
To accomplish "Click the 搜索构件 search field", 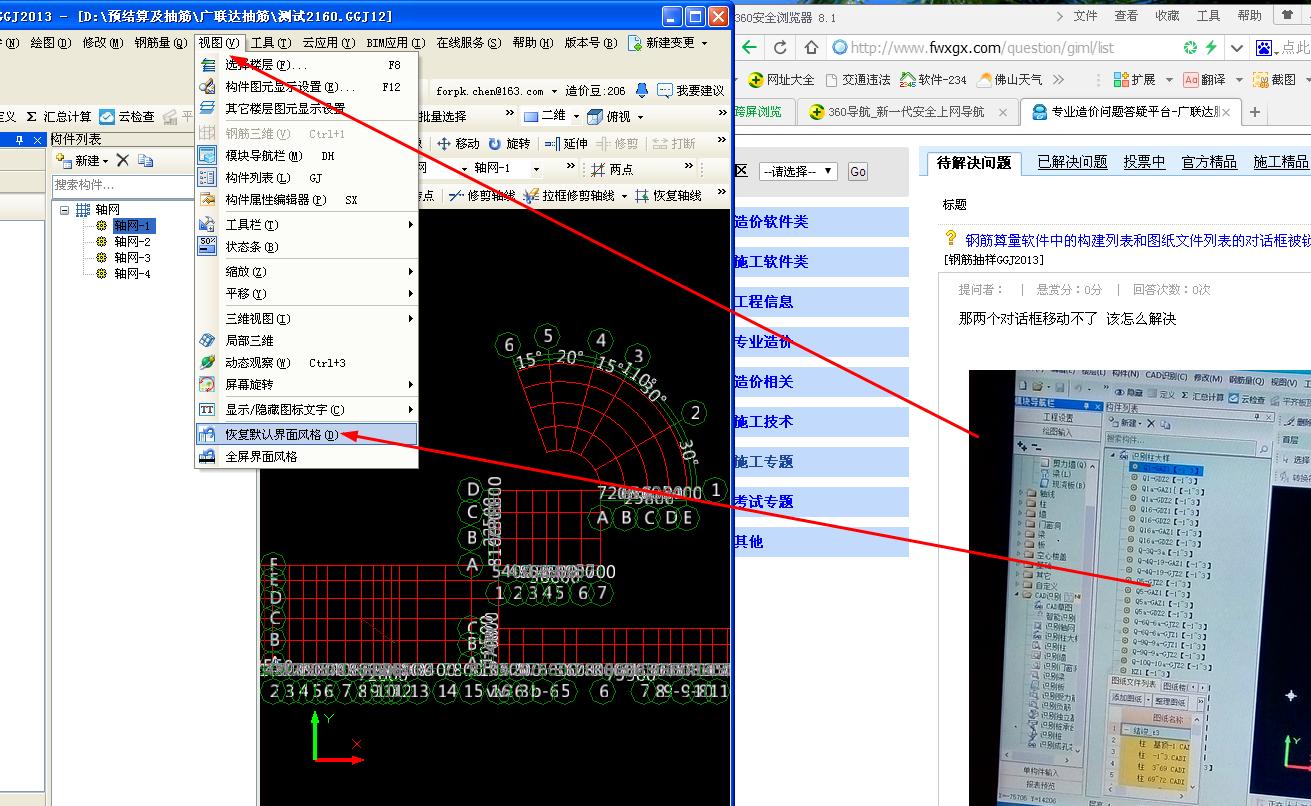I will tap(122, 185).
